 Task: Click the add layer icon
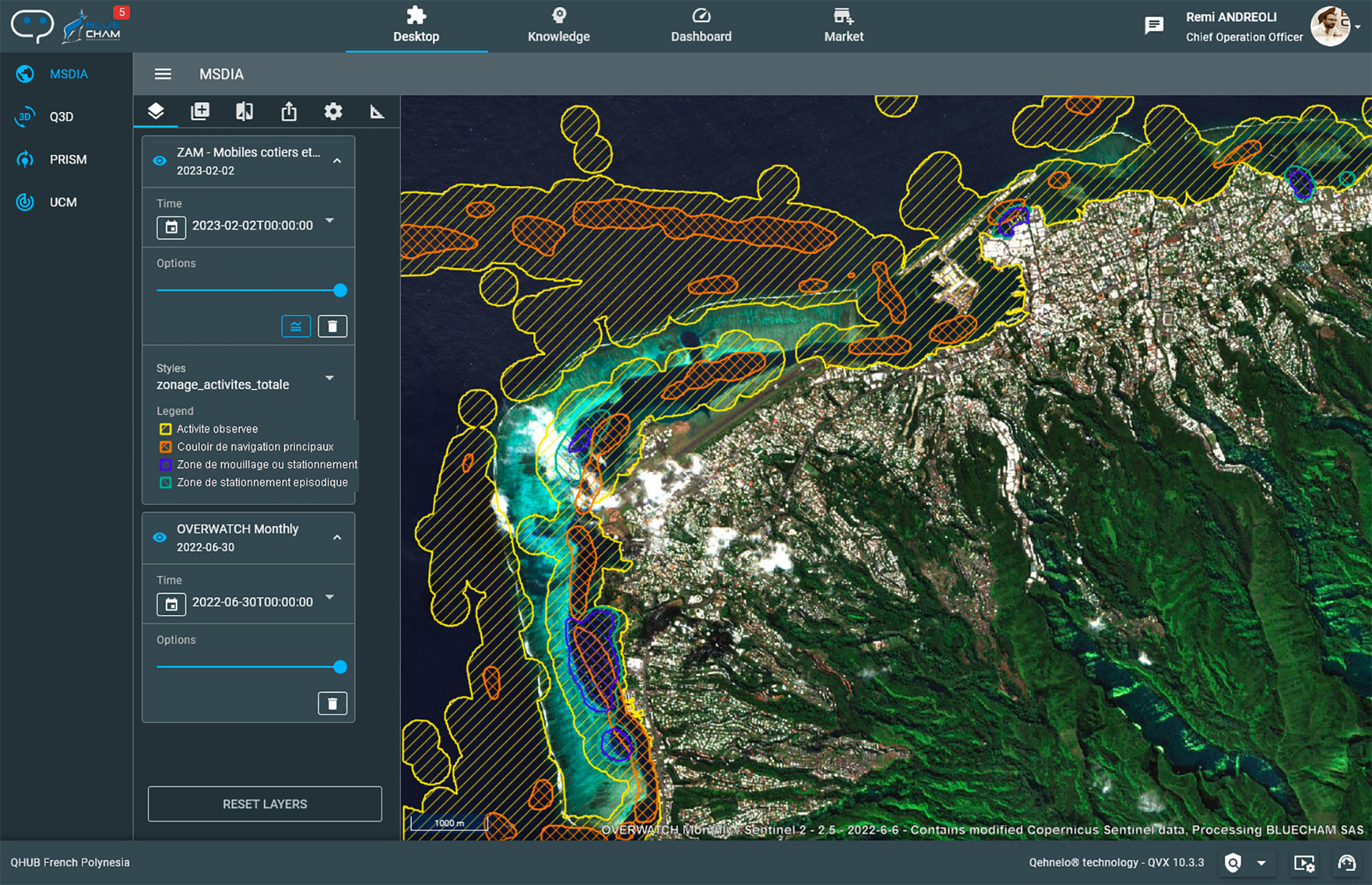200,111
